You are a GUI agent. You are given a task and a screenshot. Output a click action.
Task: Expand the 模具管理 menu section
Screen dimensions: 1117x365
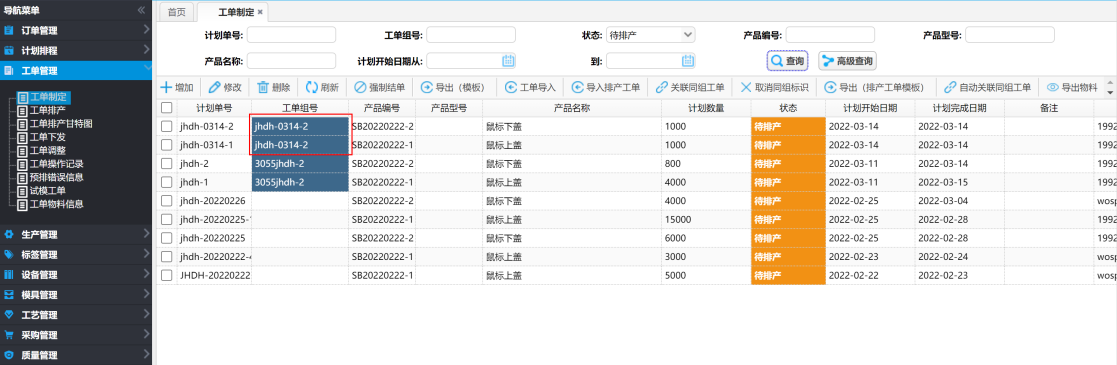tap(146, 294)
